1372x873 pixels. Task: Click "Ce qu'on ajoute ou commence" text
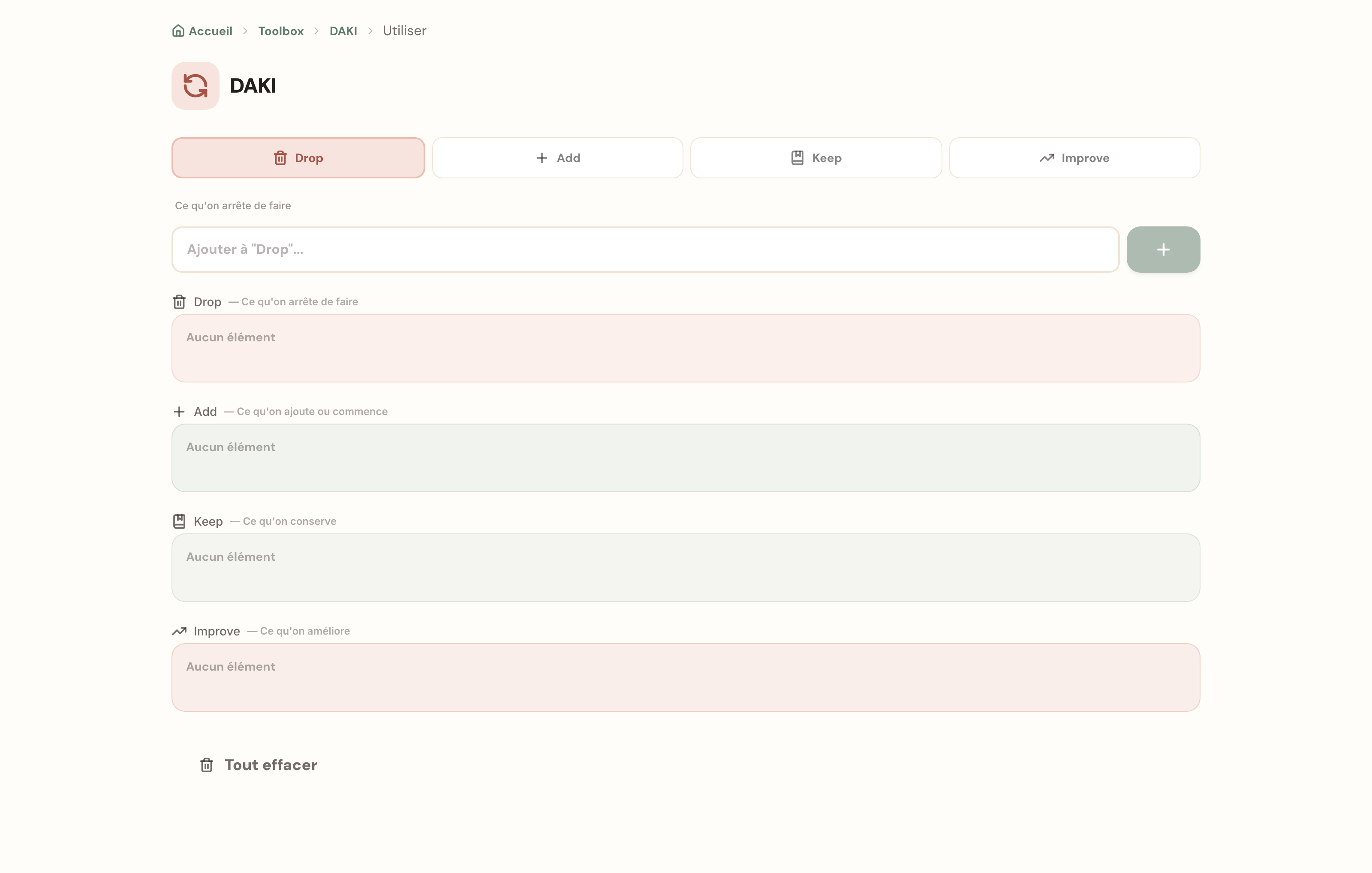312,412
